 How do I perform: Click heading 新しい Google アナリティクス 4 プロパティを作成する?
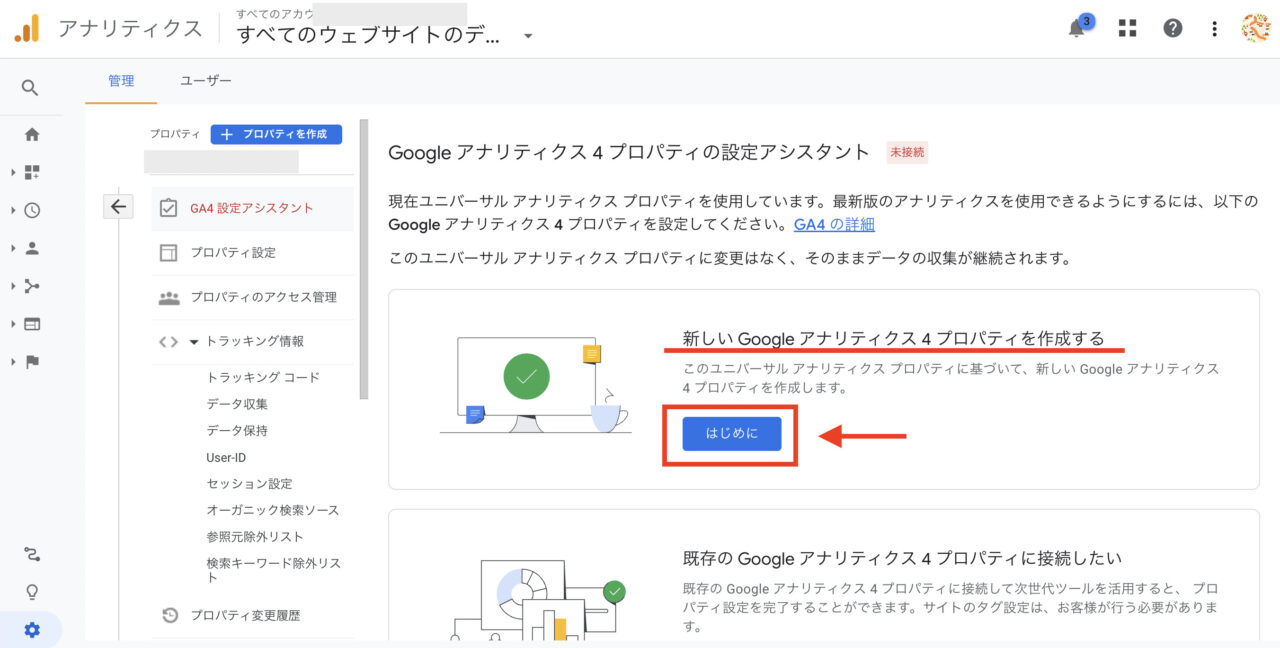click(x=893, y=339)
